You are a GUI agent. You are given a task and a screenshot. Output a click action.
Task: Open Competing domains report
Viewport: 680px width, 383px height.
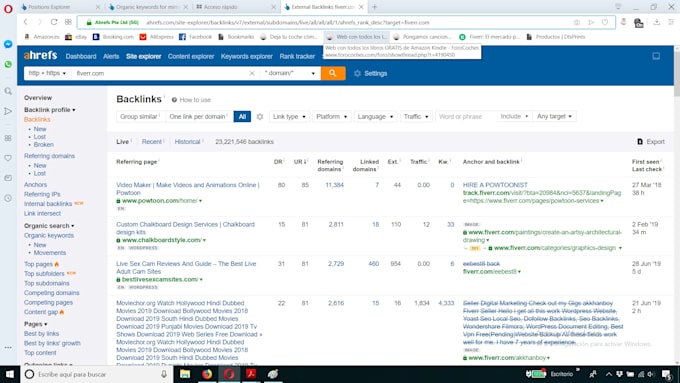(x=51, y=293)
